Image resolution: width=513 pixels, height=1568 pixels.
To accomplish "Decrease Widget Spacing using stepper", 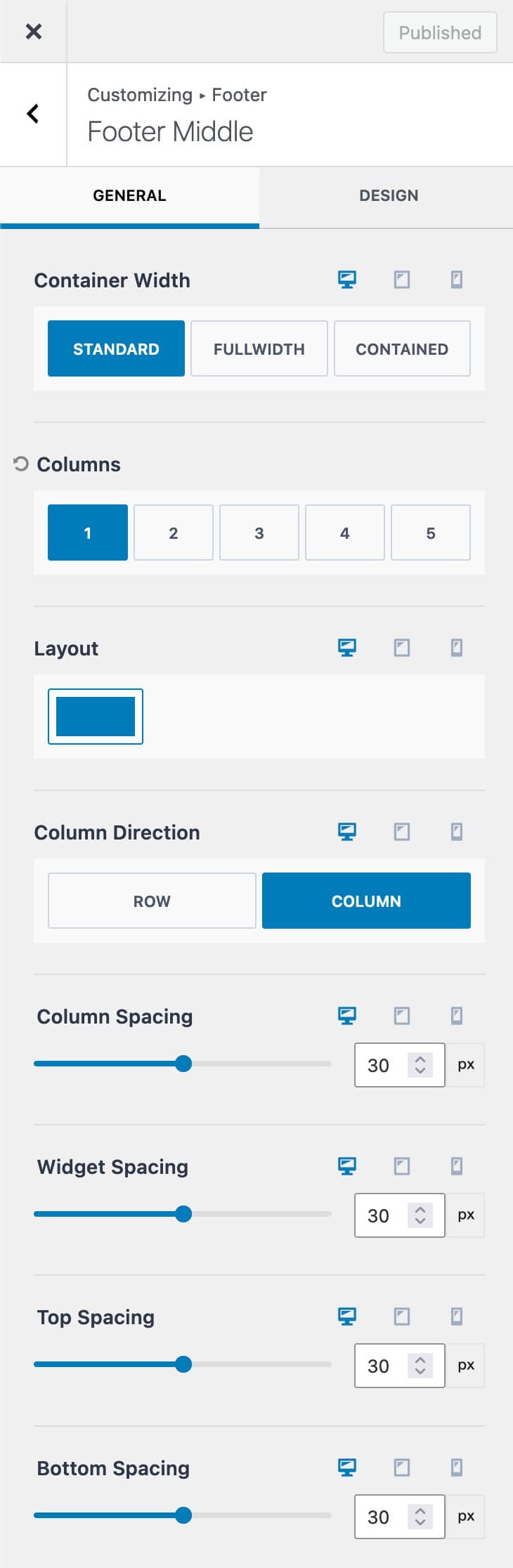I will click(420, 1222).
